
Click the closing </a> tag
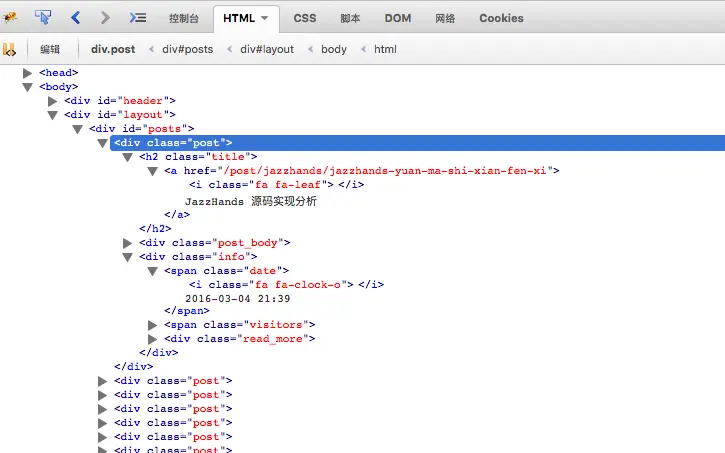click(x=177, y=214)
